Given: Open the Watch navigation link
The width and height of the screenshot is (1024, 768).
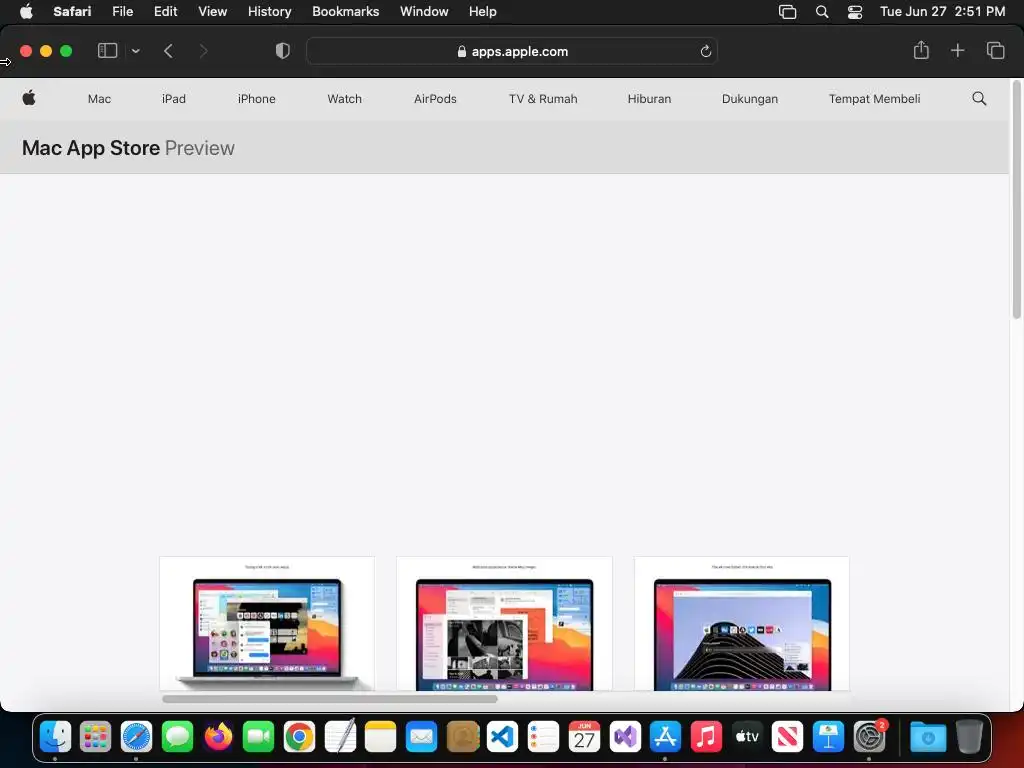Looking at the screenshot, I should (x=344, y=99).
